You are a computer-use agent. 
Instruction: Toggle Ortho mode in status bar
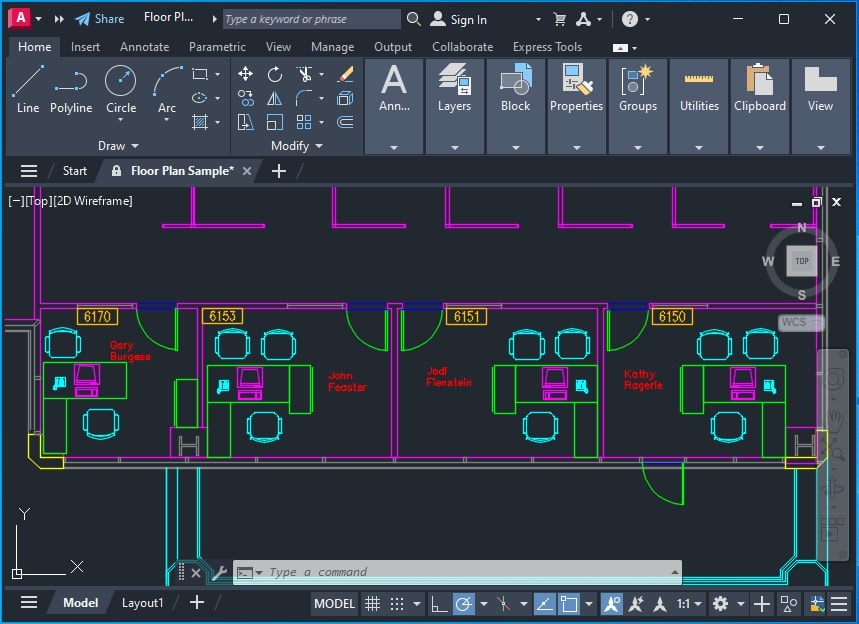pos(439,604)
